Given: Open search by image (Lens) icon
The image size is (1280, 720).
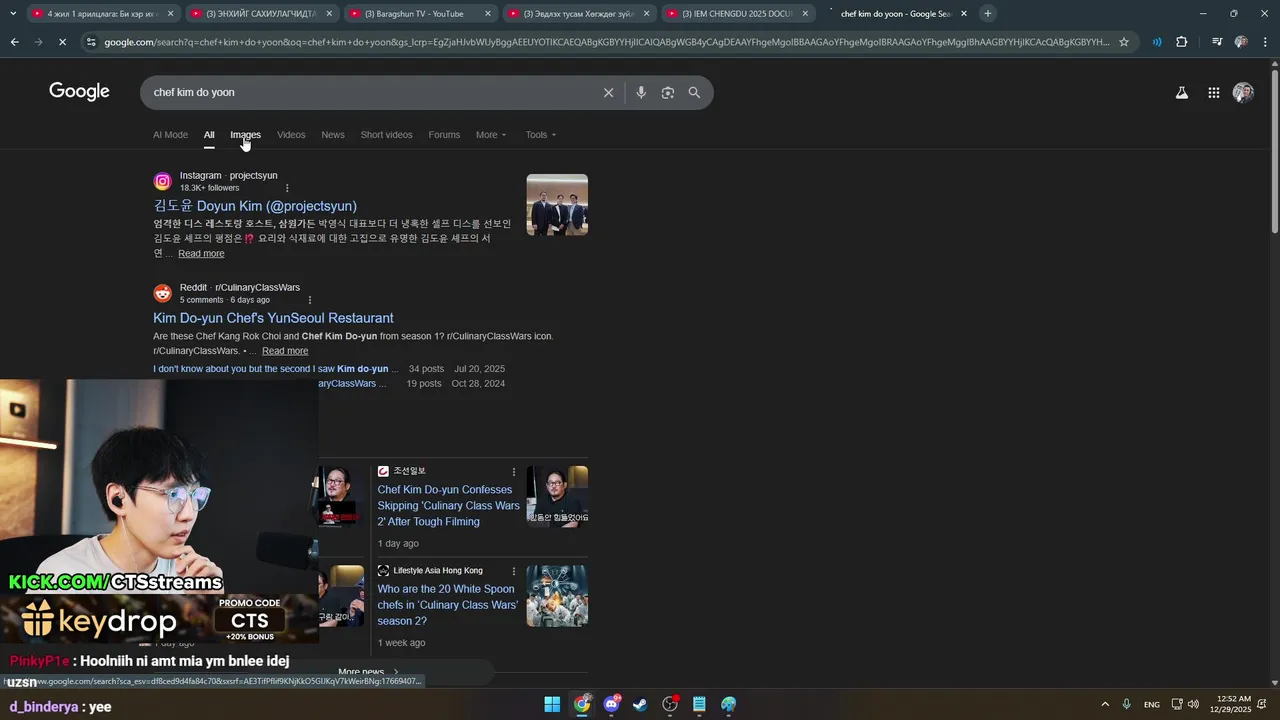Looking at the screenshot, I should click(x=667, y=92).
